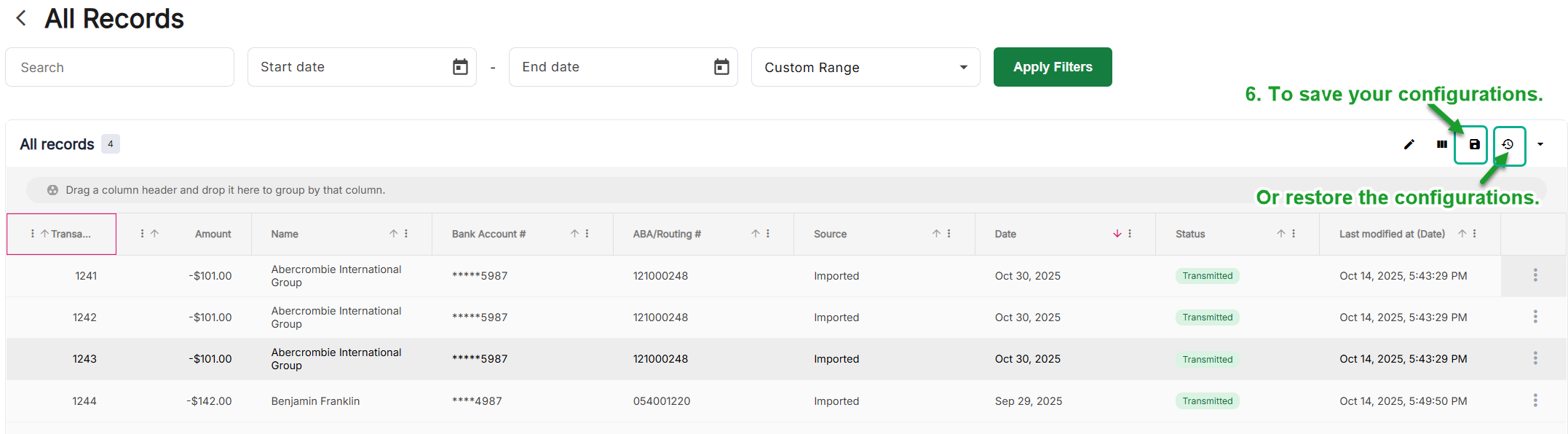Image resolution: width=1568 pixels, height=434 pixels.
Task: Click into the Search field
Action: [x=119, y=67]
